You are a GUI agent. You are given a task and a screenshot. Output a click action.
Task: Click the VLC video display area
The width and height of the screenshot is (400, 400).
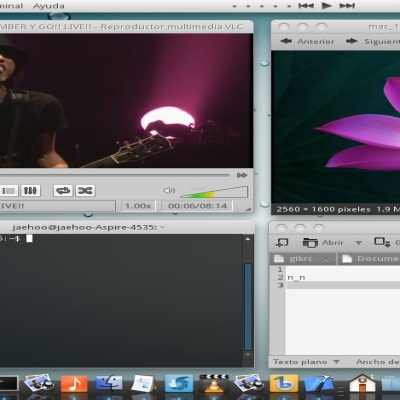coord(126,100)
